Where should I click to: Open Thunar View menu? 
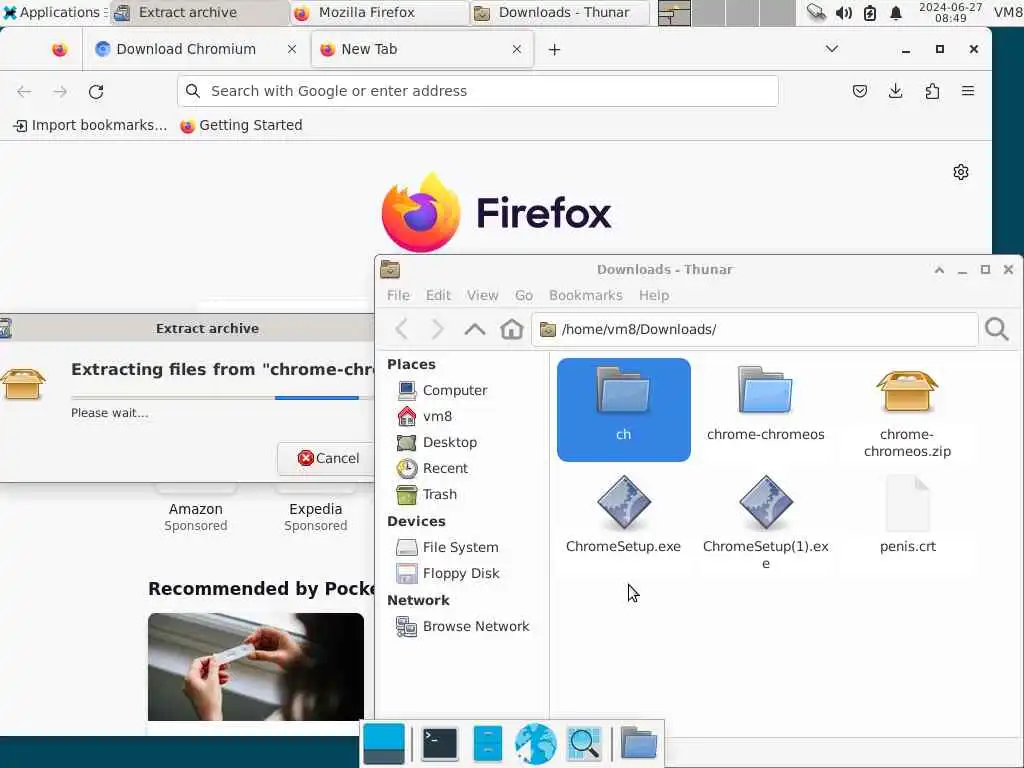point(483,295)
